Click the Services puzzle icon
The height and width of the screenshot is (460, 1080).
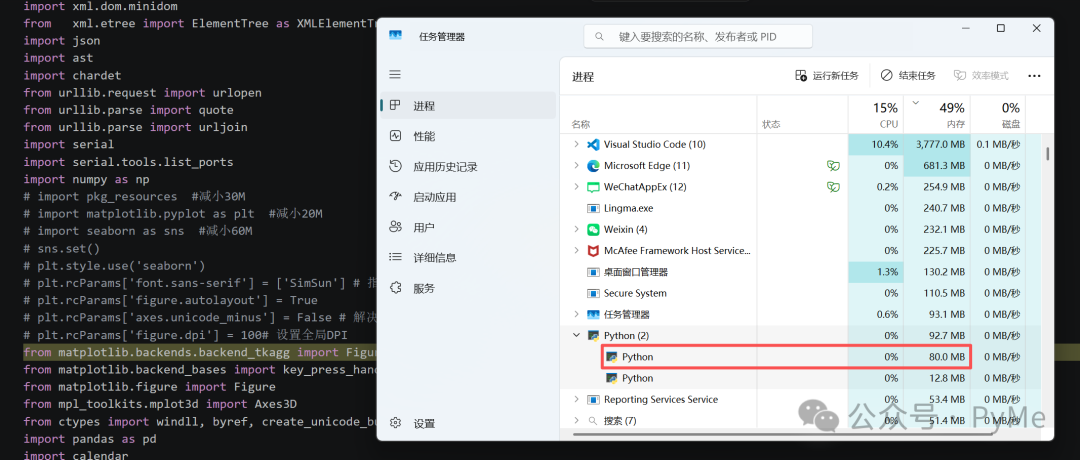(395, 288)
